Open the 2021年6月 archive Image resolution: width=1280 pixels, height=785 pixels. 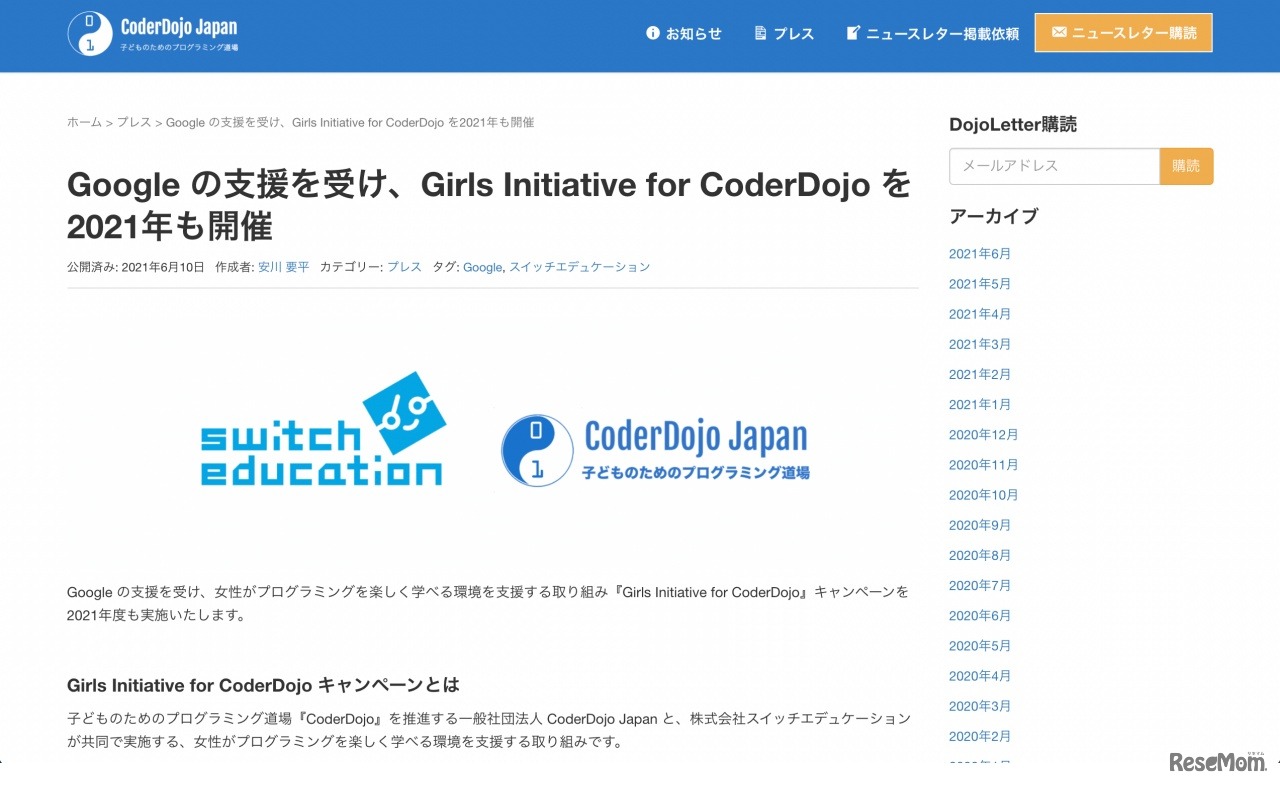point(980,254)
